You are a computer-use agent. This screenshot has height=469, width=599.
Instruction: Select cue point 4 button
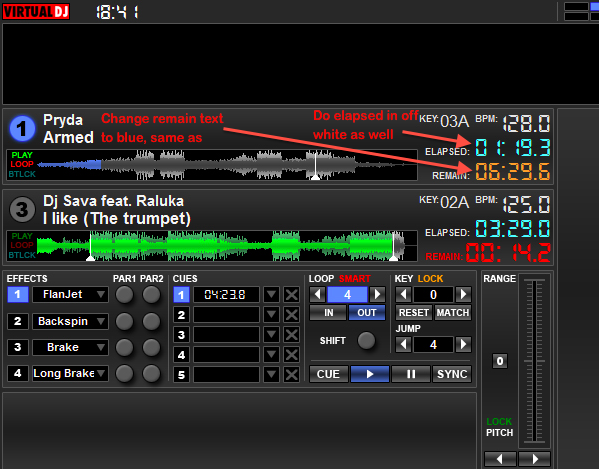click(181, 355)
